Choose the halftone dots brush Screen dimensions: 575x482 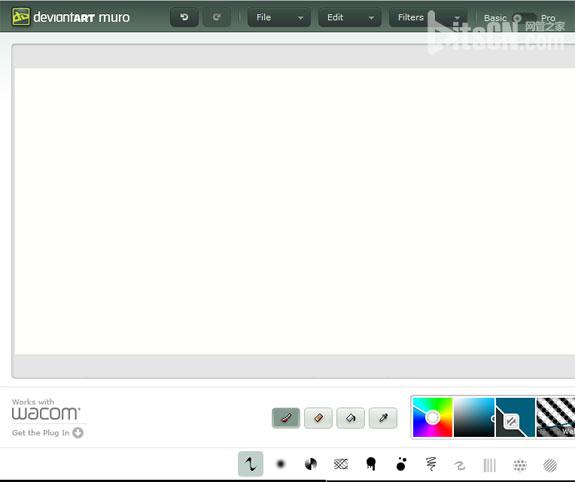[x=520, y=465]
